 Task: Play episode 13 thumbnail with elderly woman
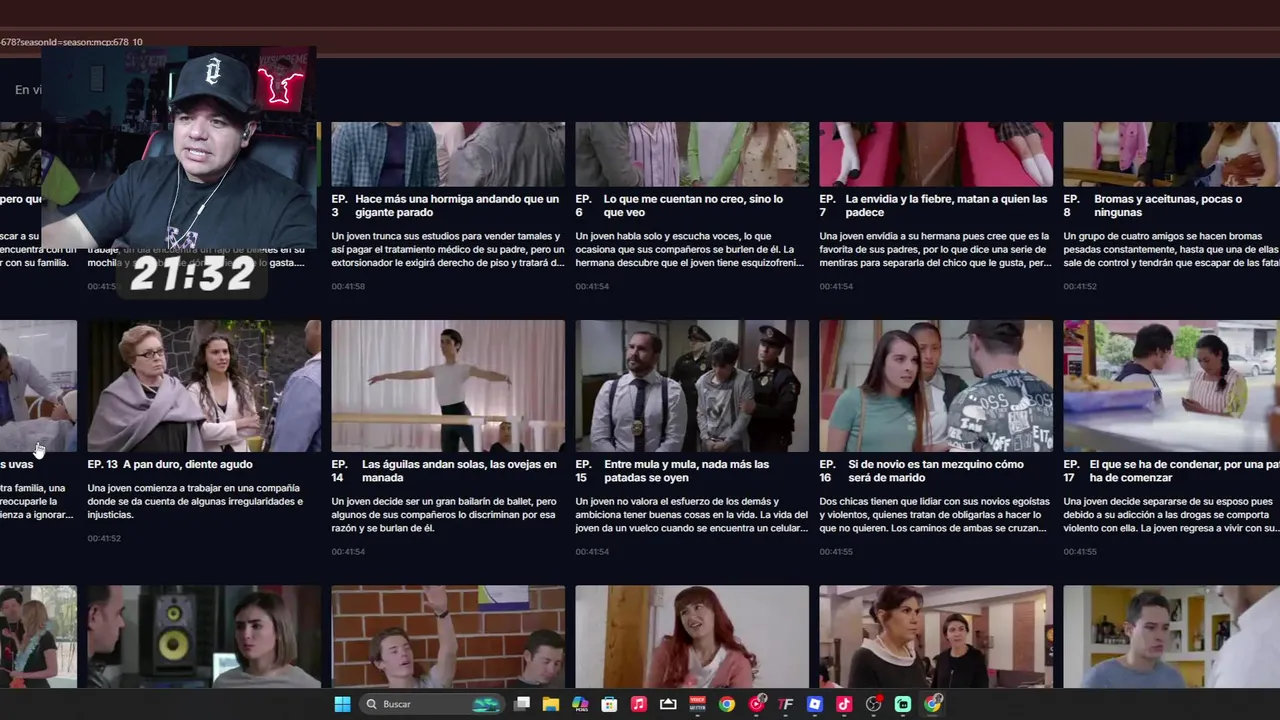[204, 386]
